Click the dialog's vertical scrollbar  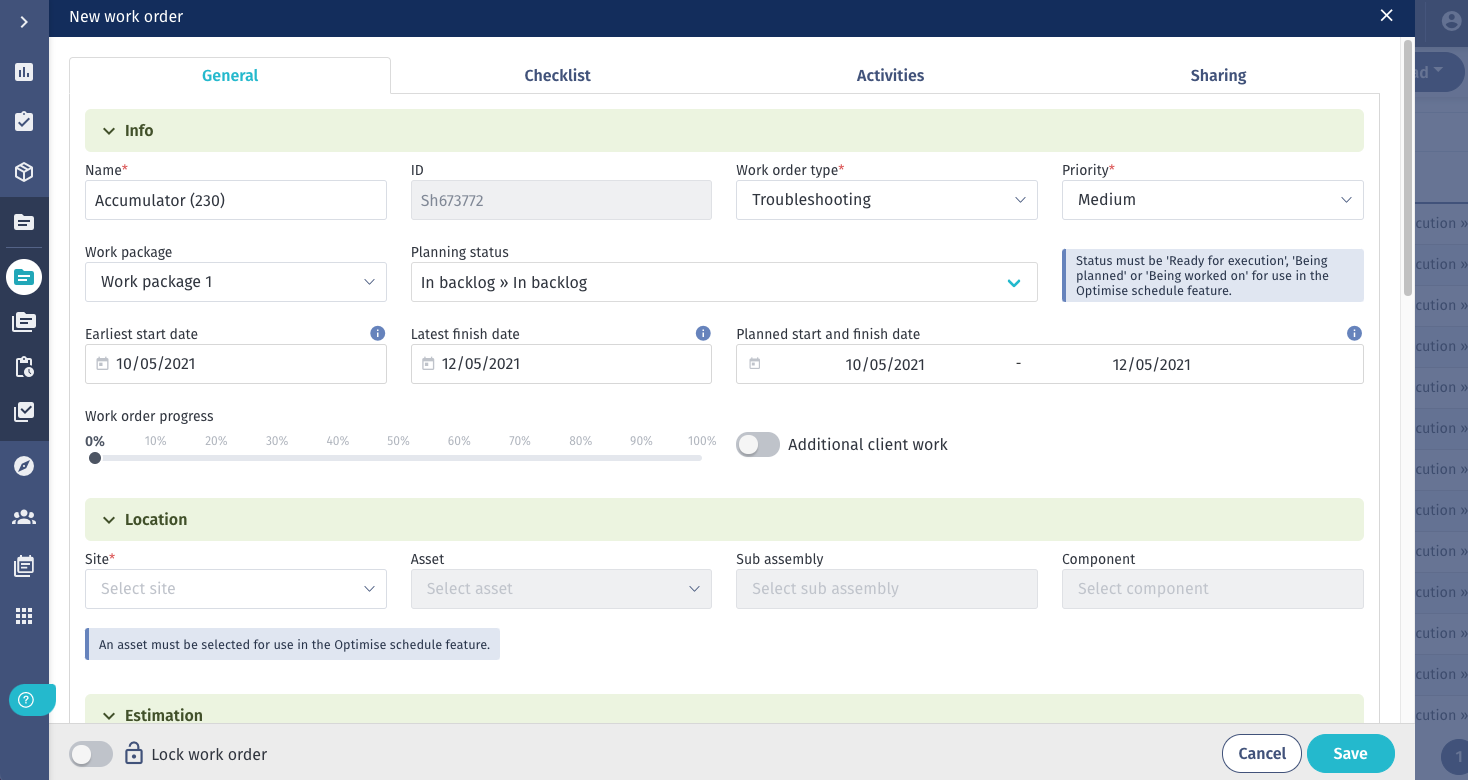tap(1408, 168)
